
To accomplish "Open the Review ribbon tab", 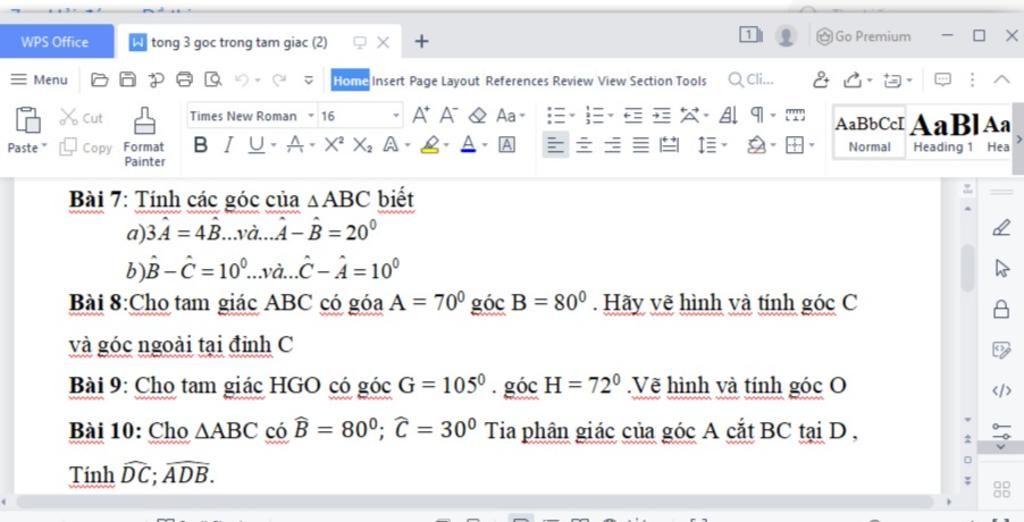I will 573,81.
